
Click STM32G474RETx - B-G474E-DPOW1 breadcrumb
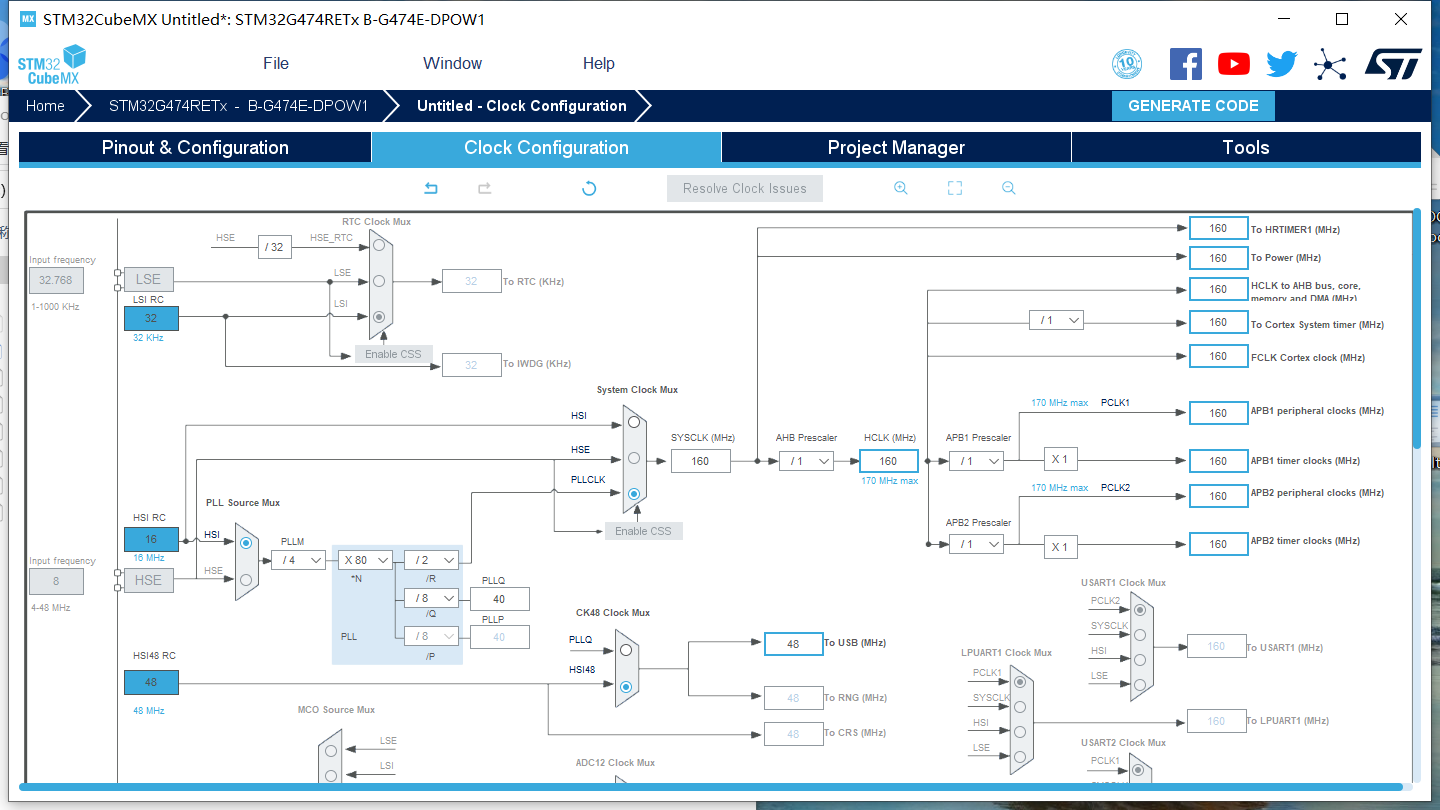[238, 106]
